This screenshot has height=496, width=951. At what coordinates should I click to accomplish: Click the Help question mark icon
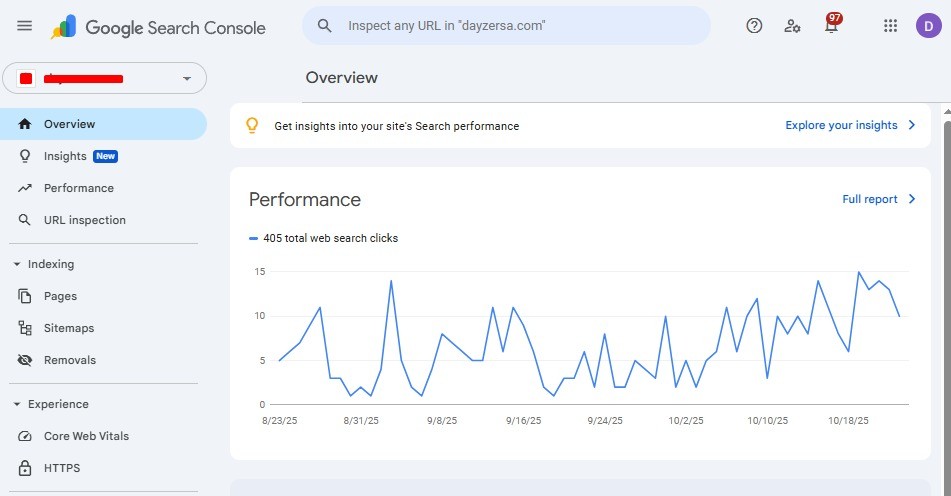point(754,26)
